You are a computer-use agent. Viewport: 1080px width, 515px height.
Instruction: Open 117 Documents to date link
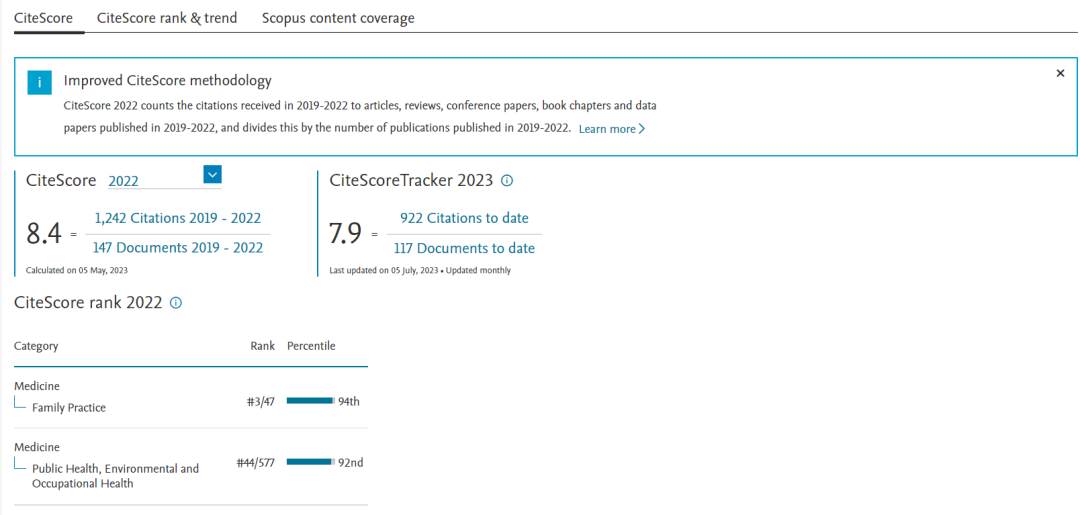(464, 248)
